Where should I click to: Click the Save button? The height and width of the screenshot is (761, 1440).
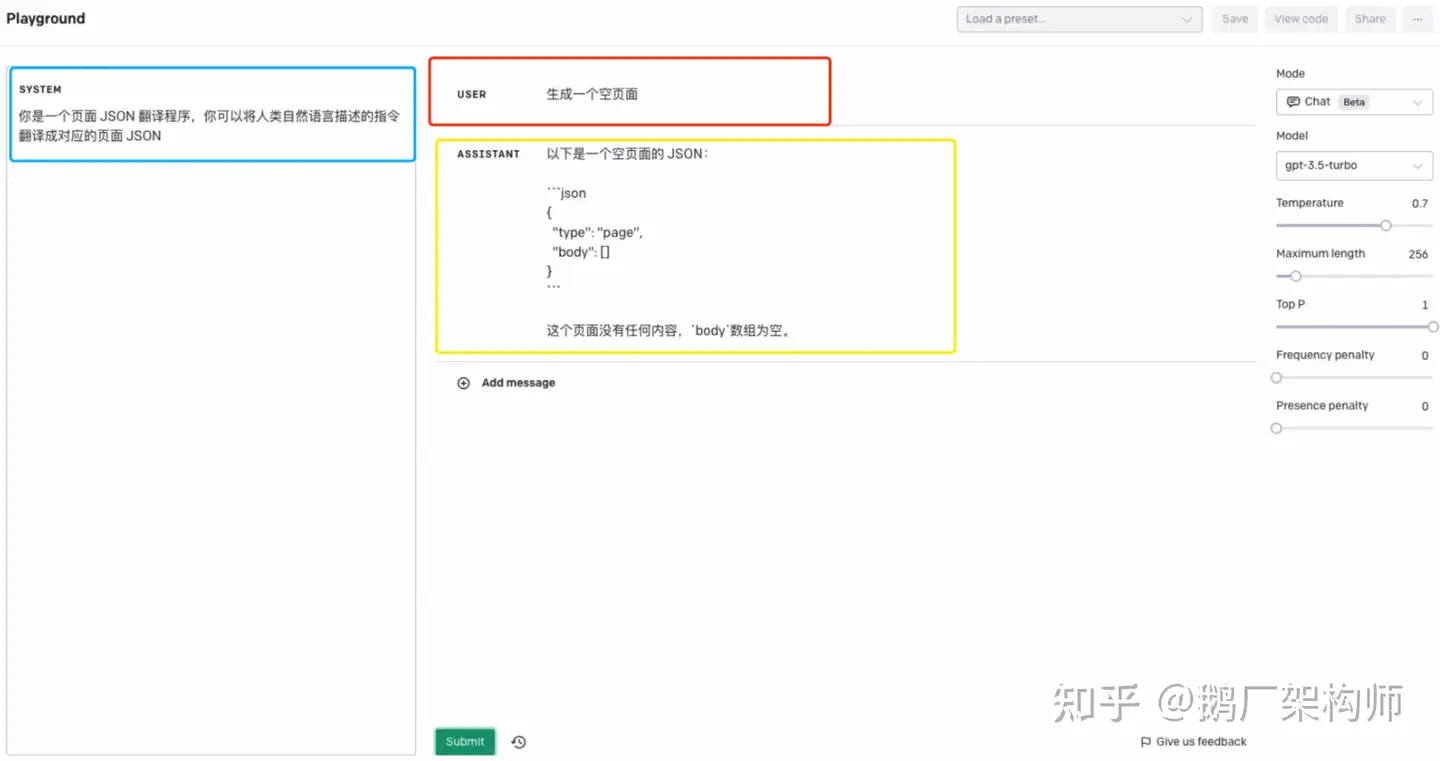pos(1235,19)
